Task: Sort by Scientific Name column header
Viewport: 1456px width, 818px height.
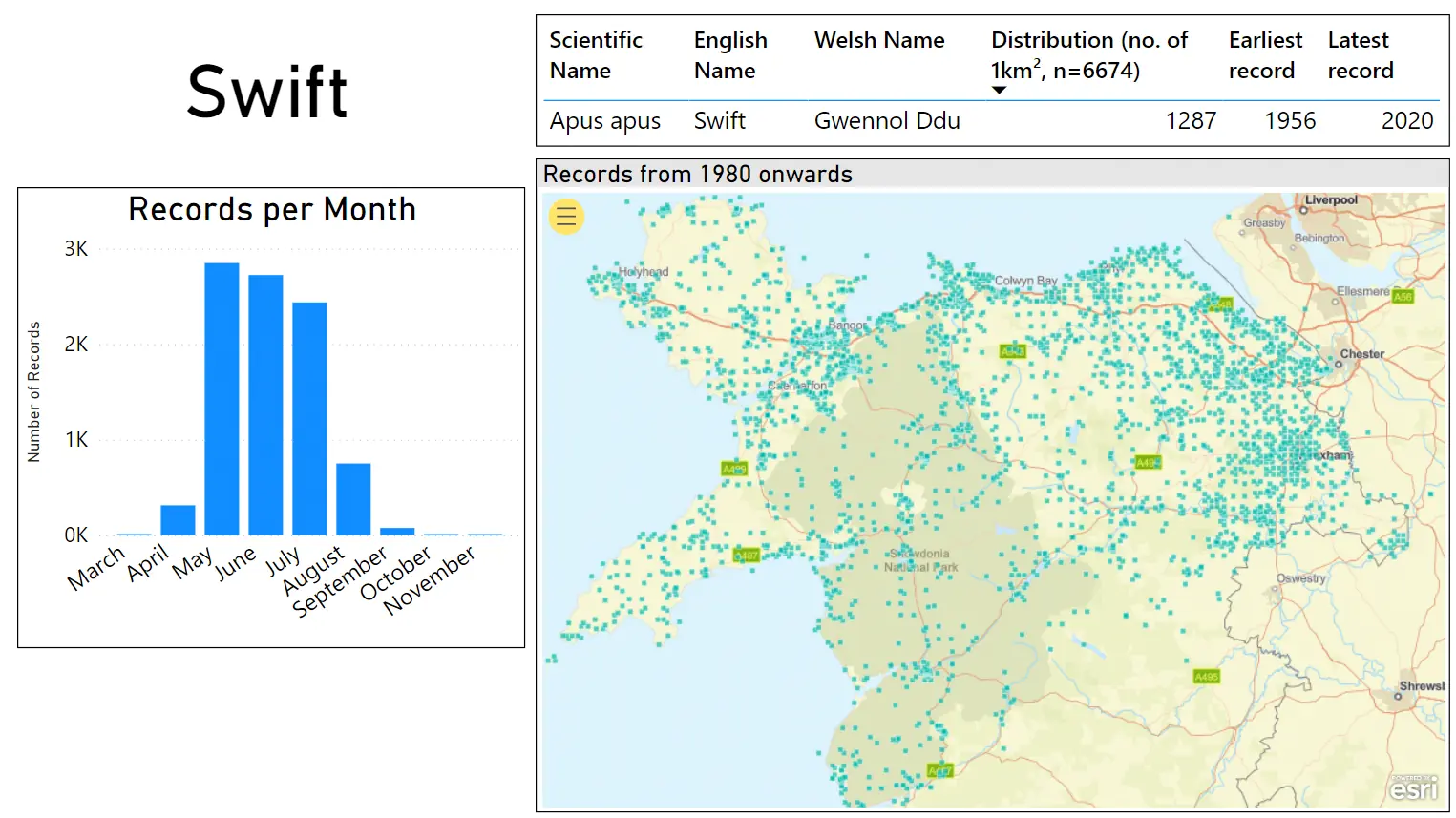Action: point(596,55)
